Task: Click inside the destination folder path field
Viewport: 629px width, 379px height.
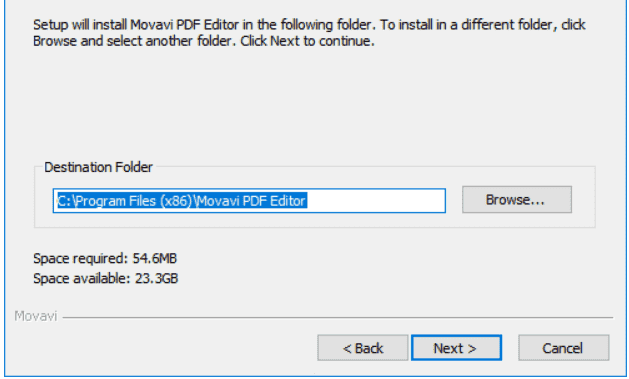Action: click(x=249, y=201)
